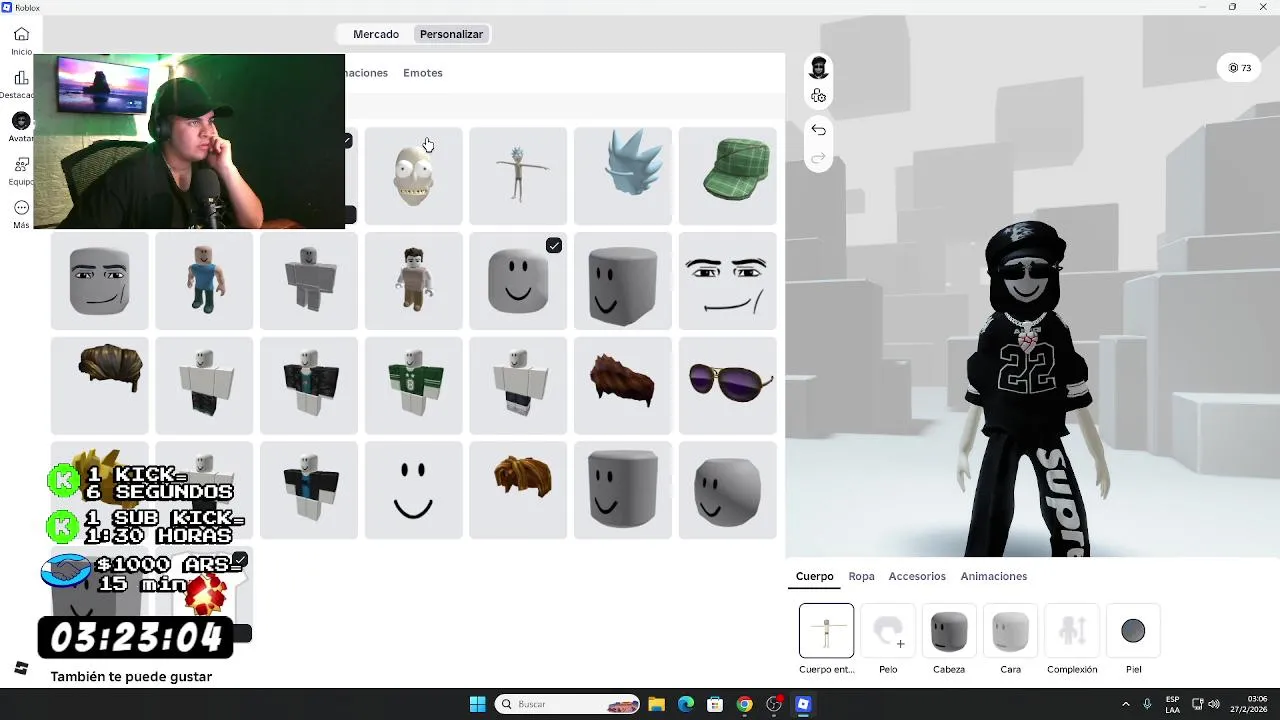Open avatar body settings gear icon
The image size is (1280, 720).
pos(819,96)
